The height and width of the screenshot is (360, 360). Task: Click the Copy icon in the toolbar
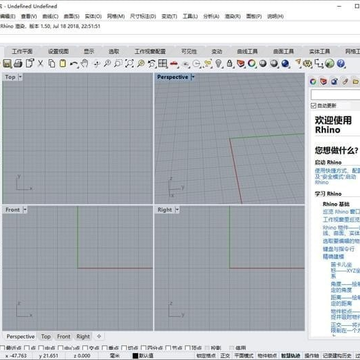52,63
